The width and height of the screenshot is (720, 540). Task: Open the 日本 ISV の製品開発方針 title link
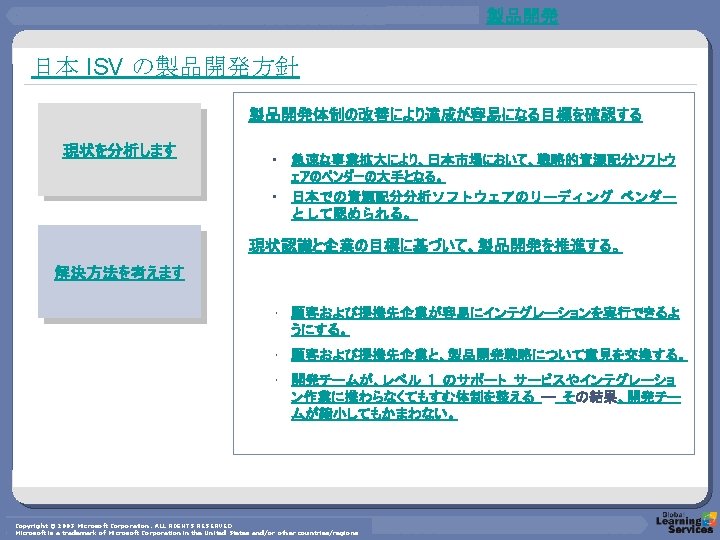[165, 67]
